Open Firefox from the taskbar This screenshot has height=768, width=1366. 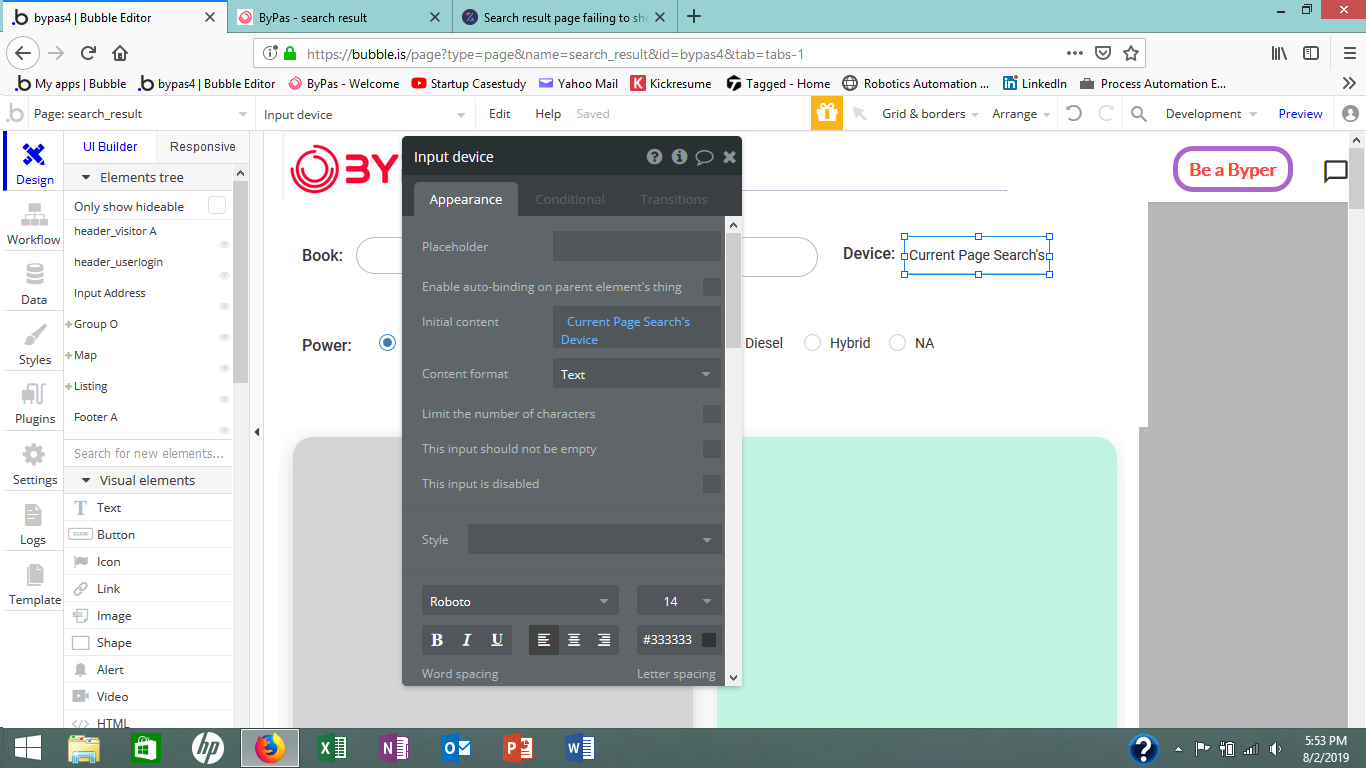(x=270, y=748)
